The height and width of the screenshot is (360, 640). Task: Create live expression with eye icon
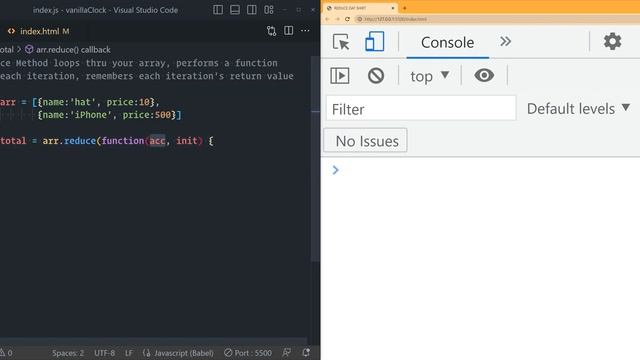click(484, 76)
